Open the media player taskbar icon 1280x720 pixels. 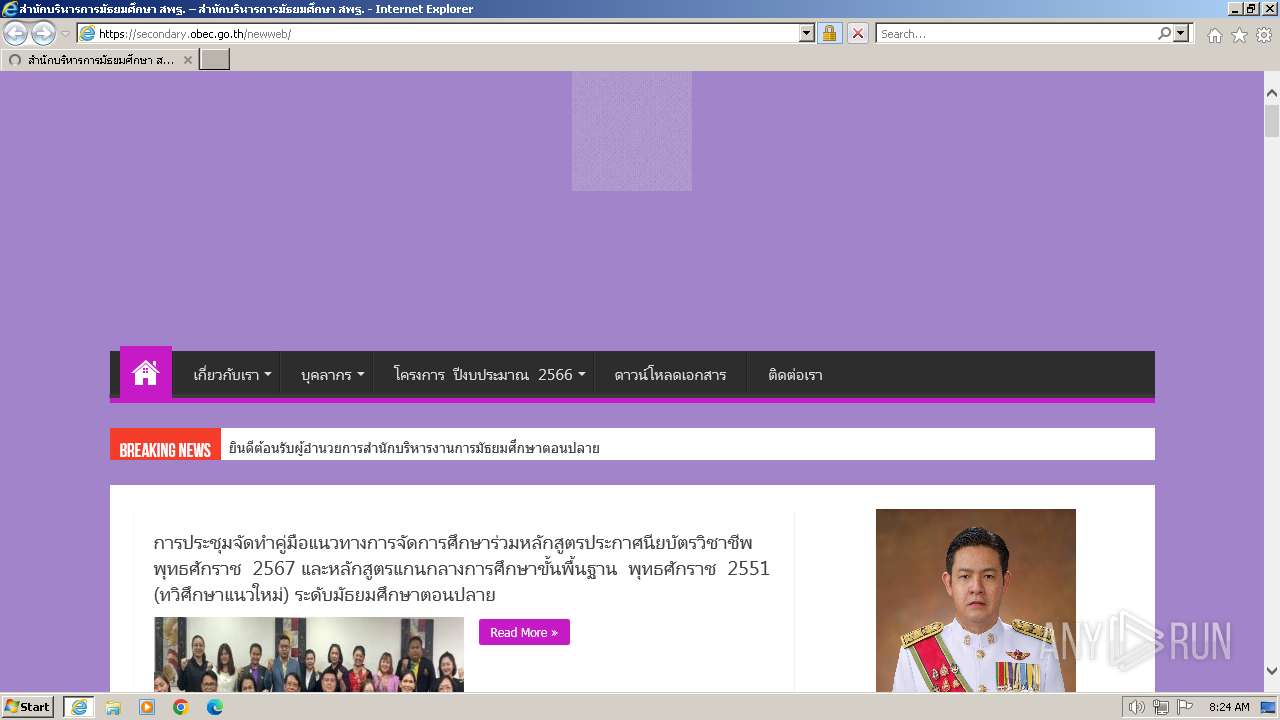[x=147, y=707]
